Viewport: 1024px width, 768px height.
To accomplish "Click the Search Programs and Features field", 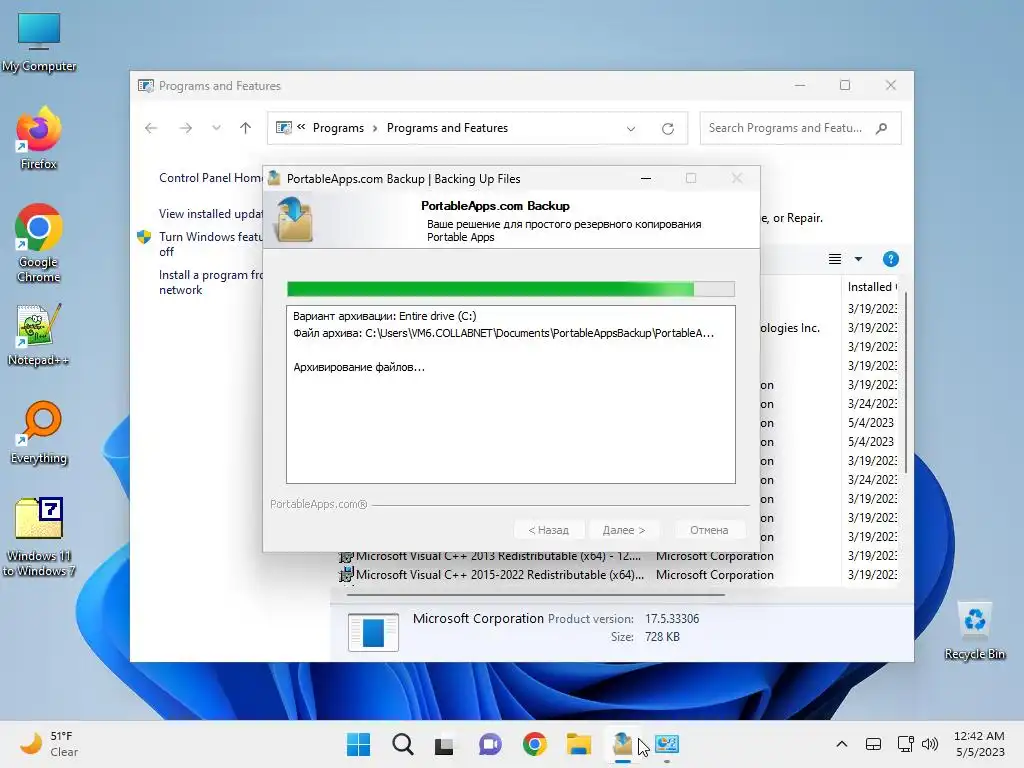I will point(801,128).
